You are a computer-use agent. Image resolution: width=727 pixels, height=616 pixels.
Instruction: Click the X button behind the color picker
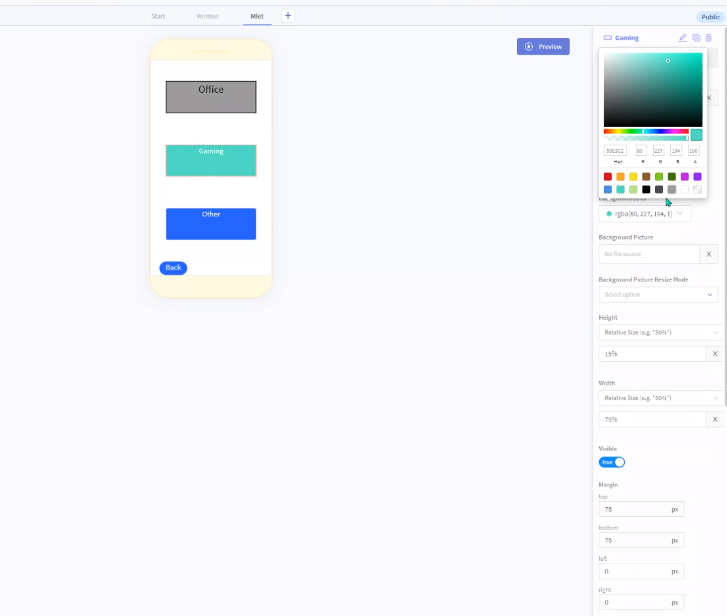click(x=710, y=98)
